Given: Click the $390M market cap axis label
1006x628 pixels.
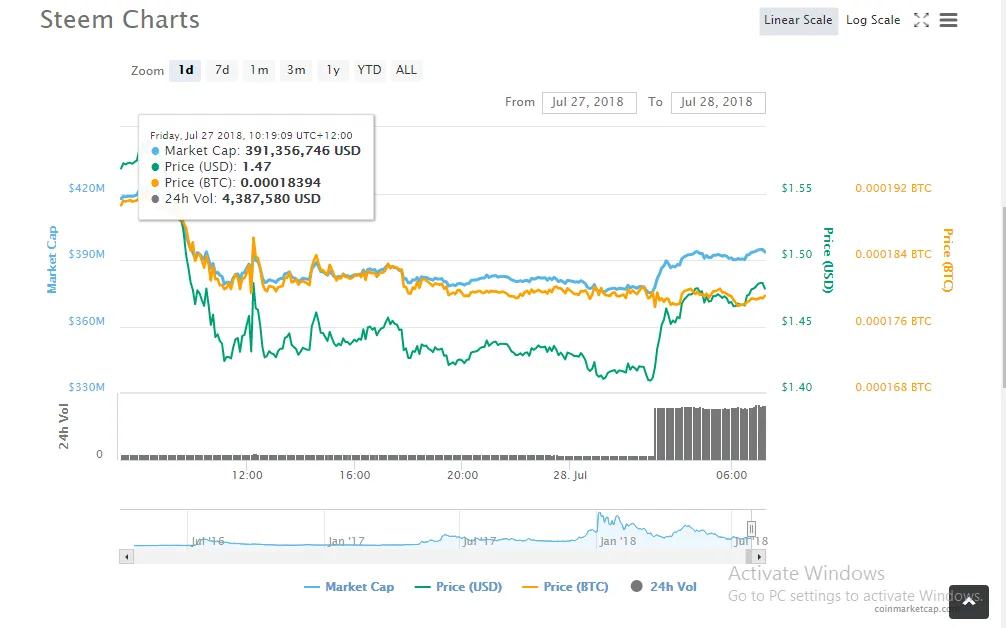Looking at the screenshot, I should click(x=87, y=254).
